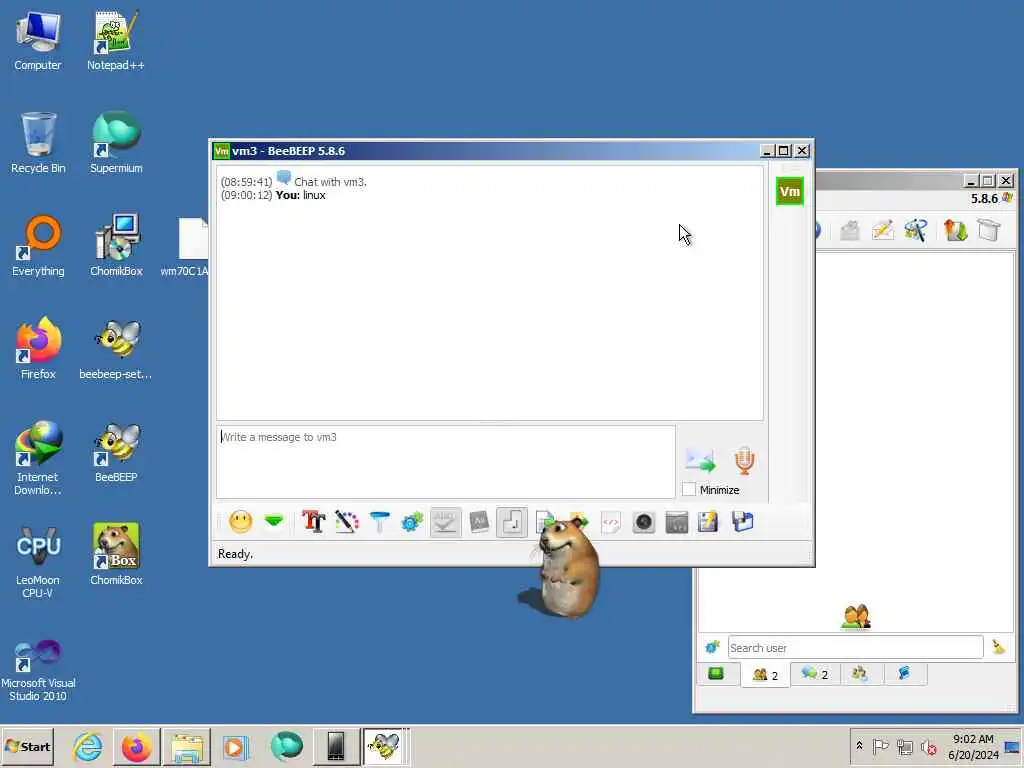Select the beebeep-setup installer desktop icon
The image size is (1024, 768).
(116, 349)
